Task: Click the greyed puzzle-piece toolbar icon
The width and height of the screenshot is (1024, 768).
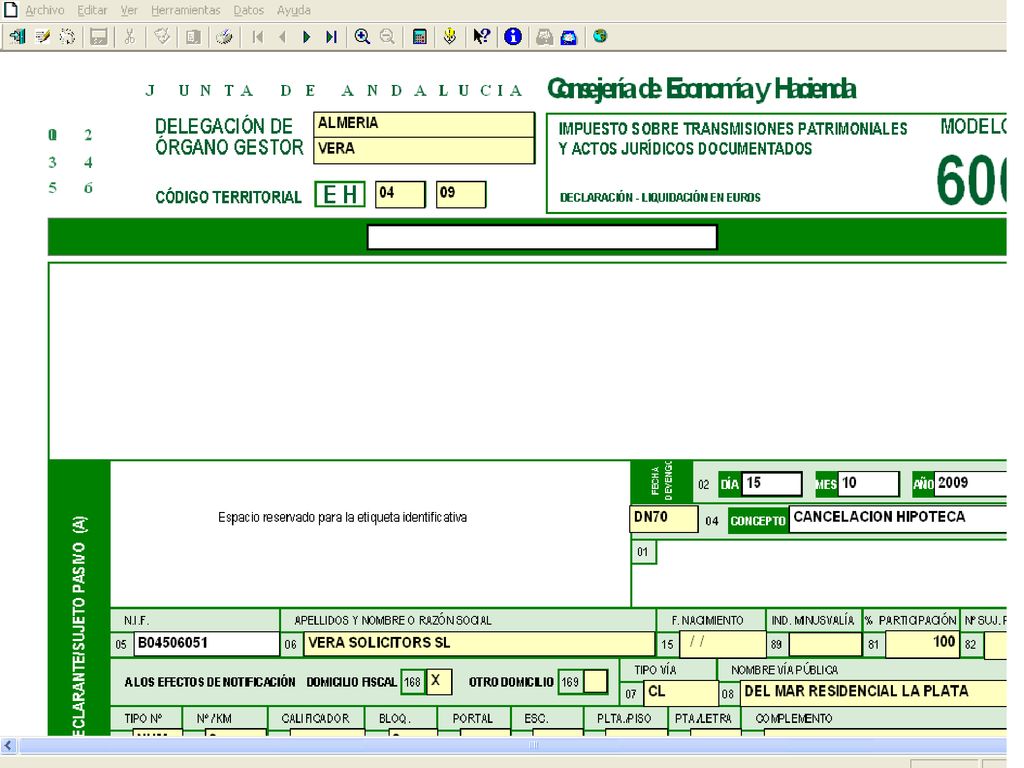Action: (x=162, y=37)
